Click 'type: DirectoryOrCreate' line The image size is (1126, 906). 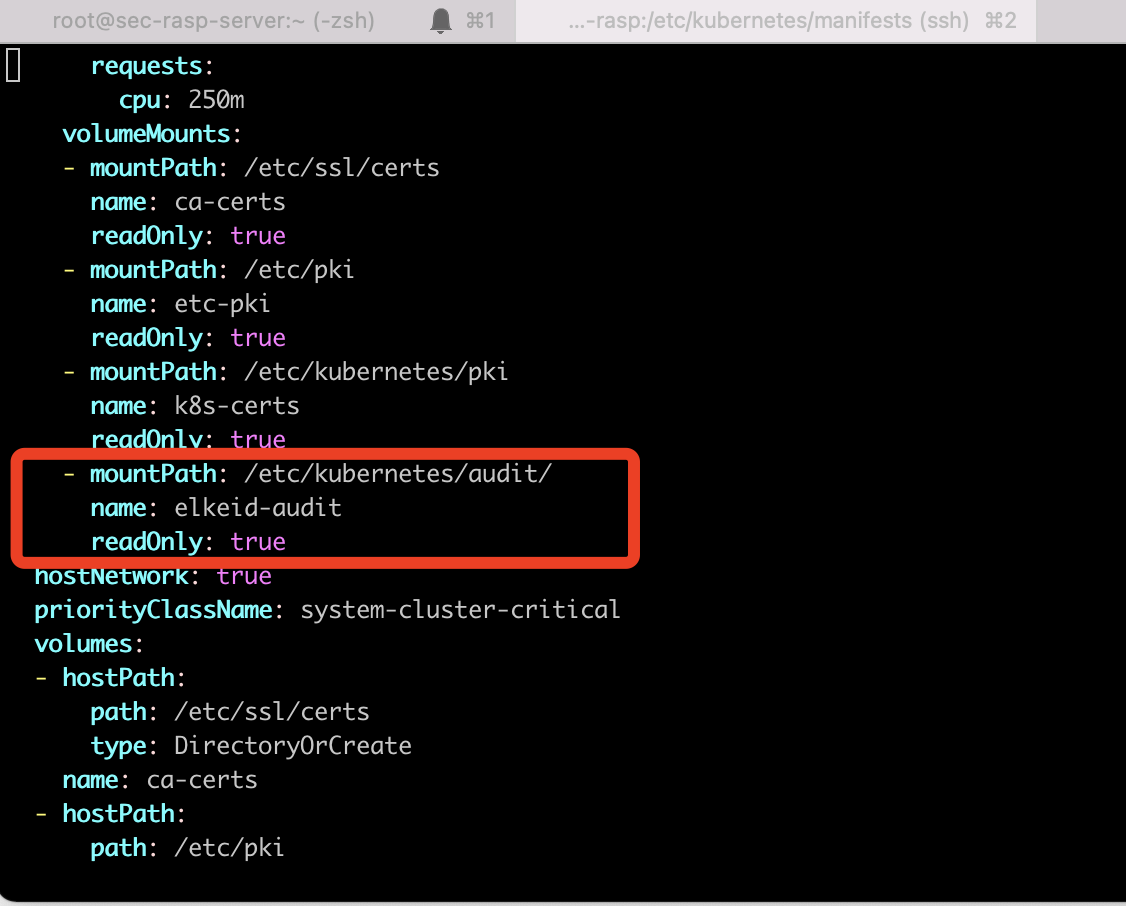point(251,747)
